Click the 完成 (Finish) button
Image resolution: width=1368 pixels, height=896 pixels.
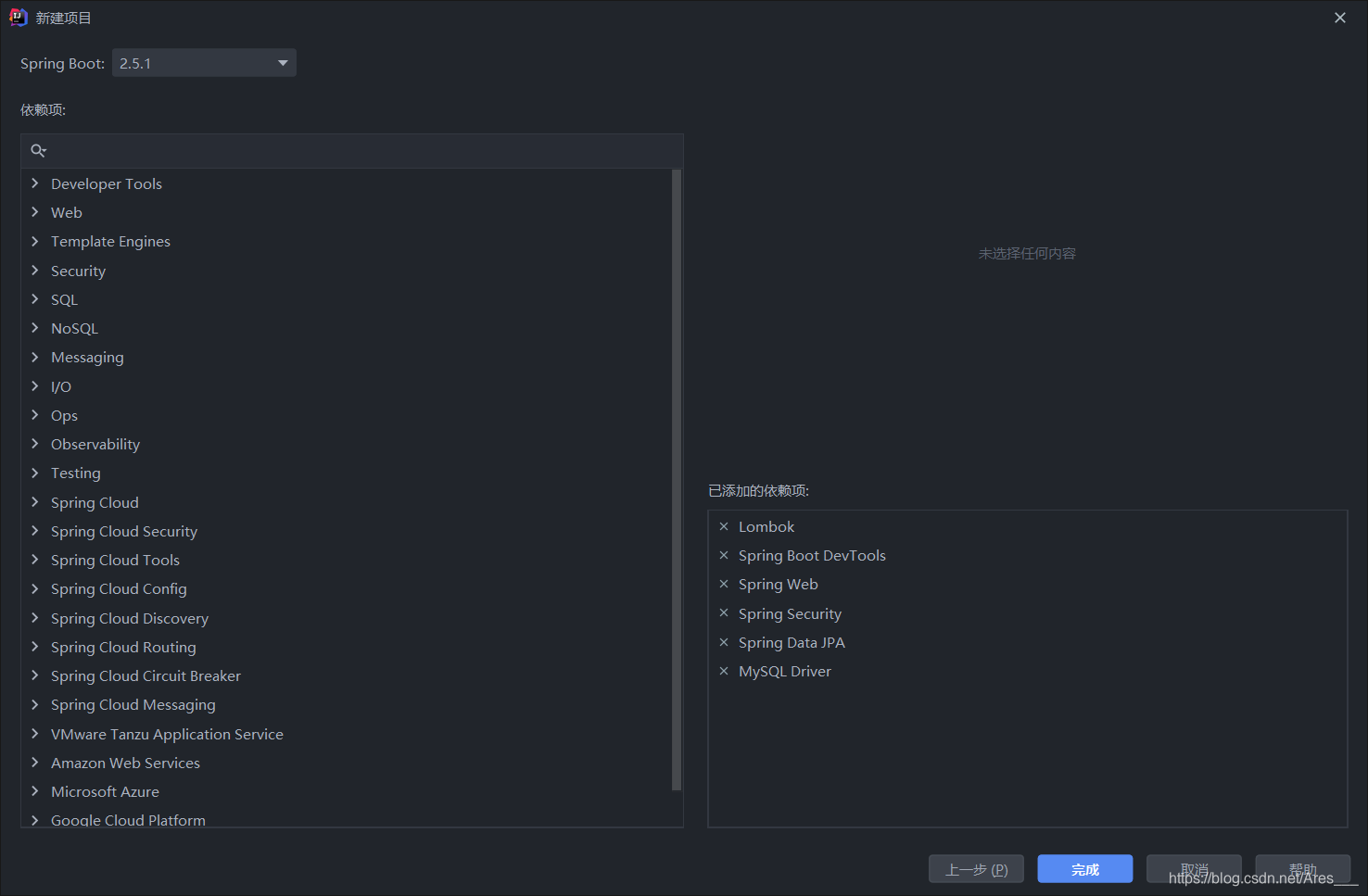pos(1085,869)
